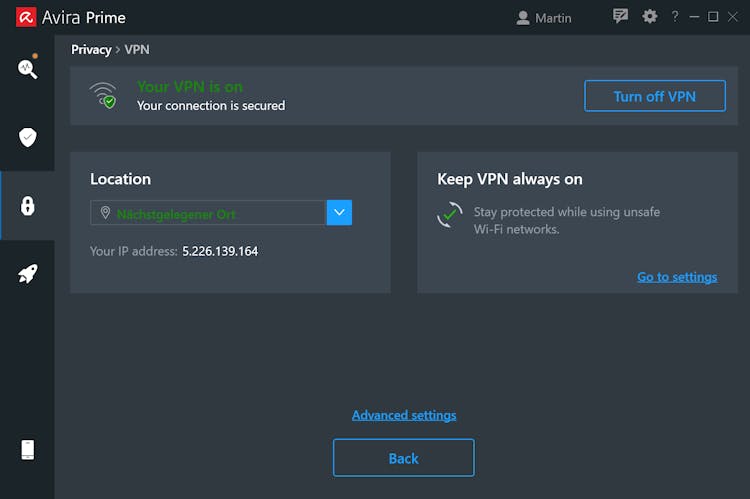Click the 'Your VPN is on' text

[x=190, y=87]
